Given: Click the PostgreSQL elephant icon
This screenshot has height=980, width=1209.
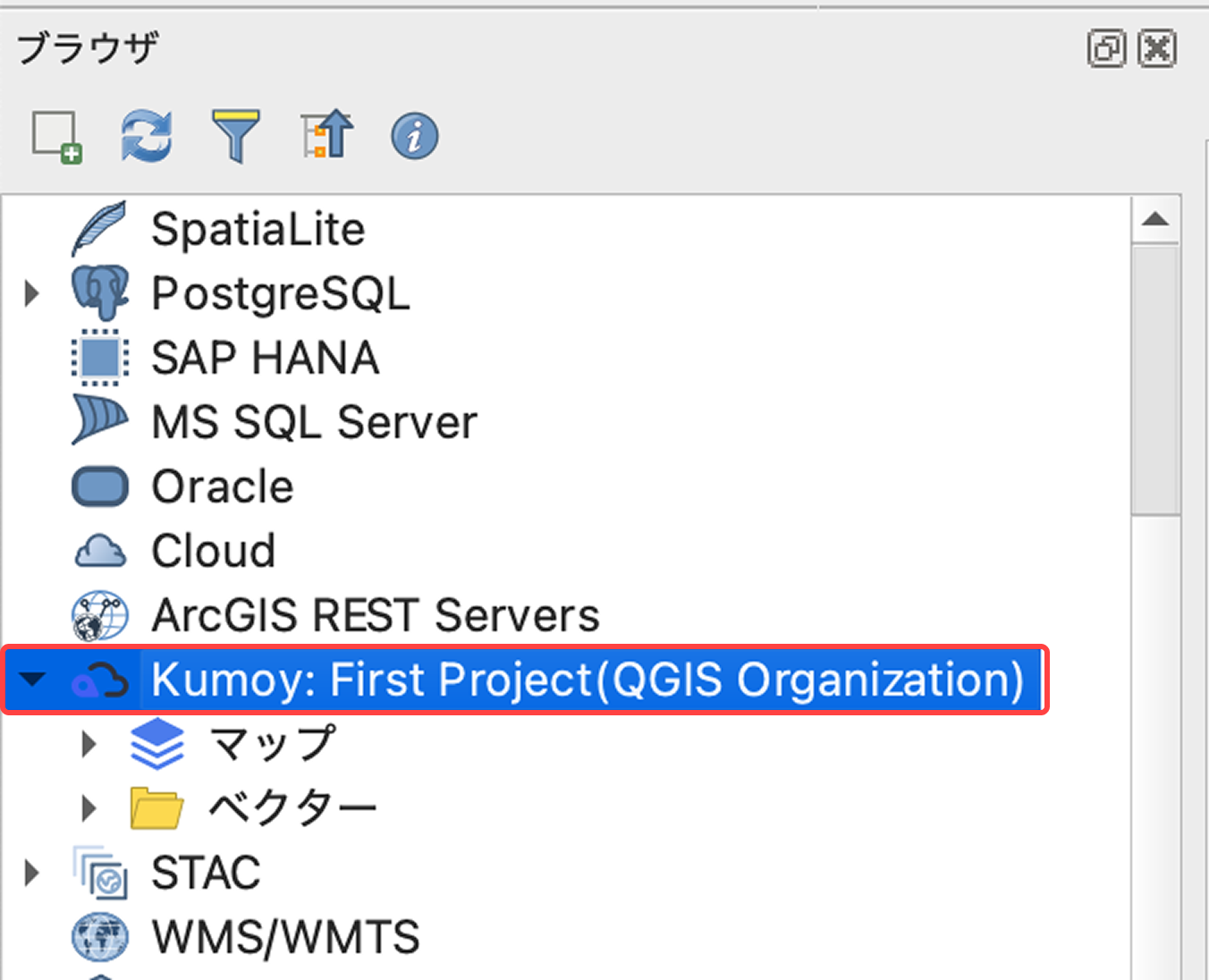Looking at the screenshot, I should pos(100,292).
